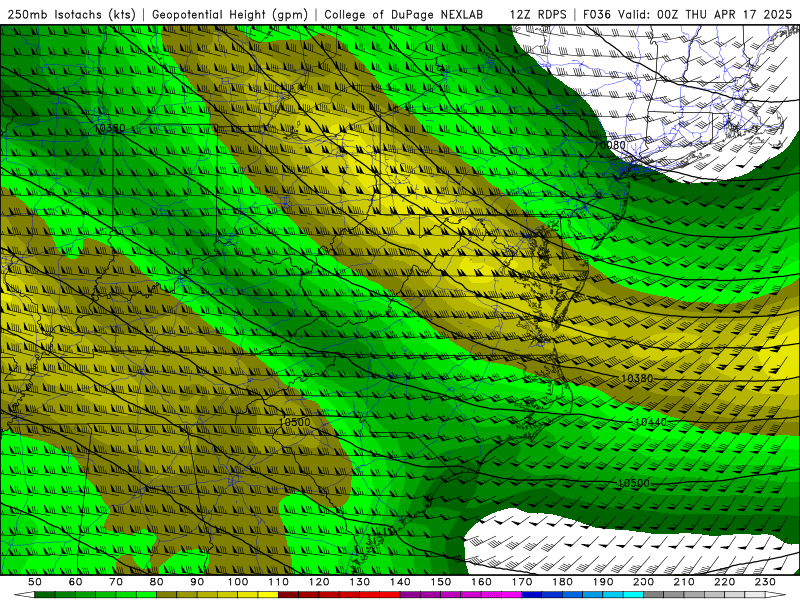Click the '230' value on the color scale
This screenshot has width=800, height=600.
pos(765,582)
